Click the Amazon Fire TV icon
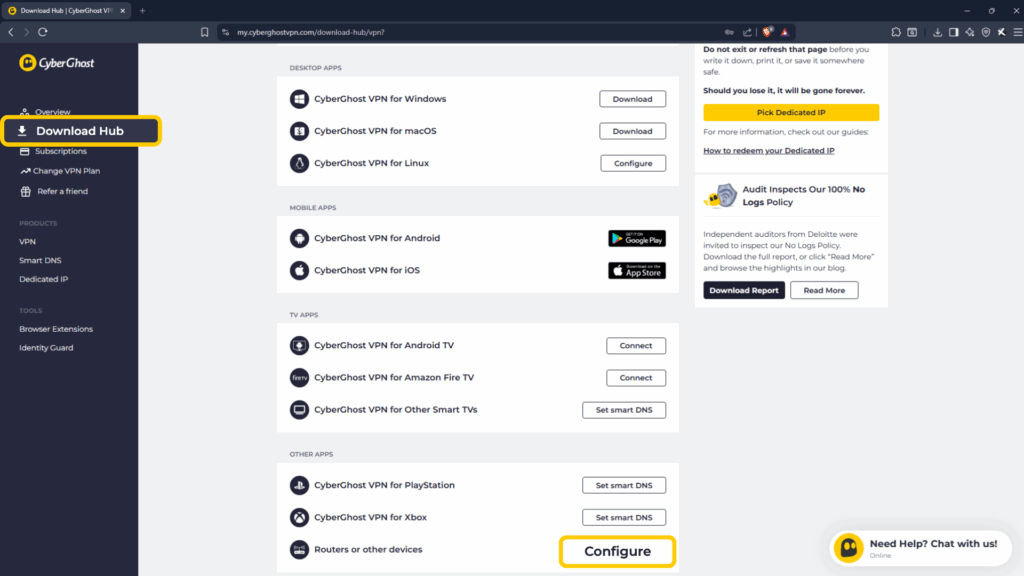 point(299,377)
